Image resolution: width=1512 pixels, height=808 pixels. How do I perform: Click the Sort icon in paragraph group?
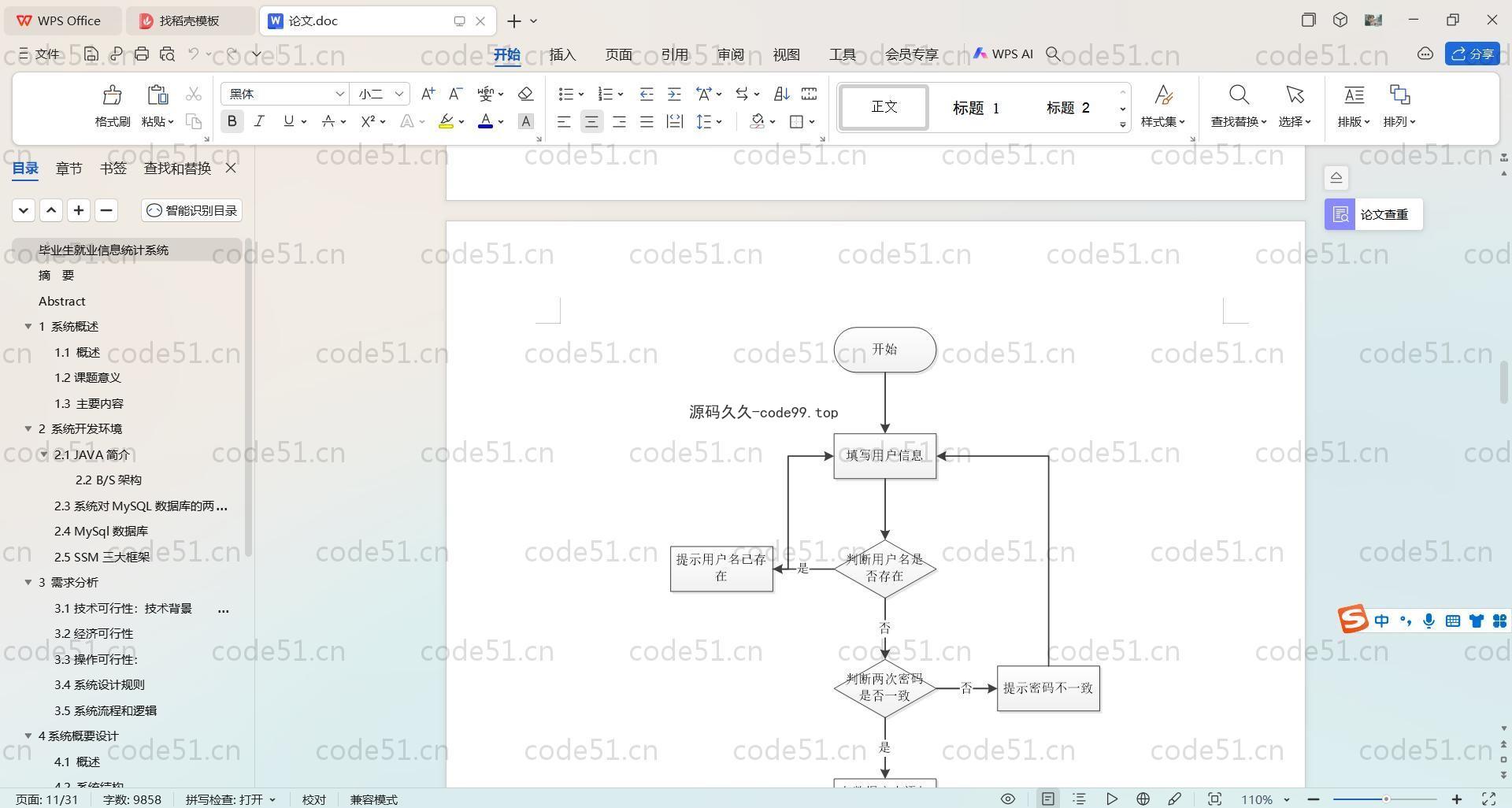coord(781,94)
